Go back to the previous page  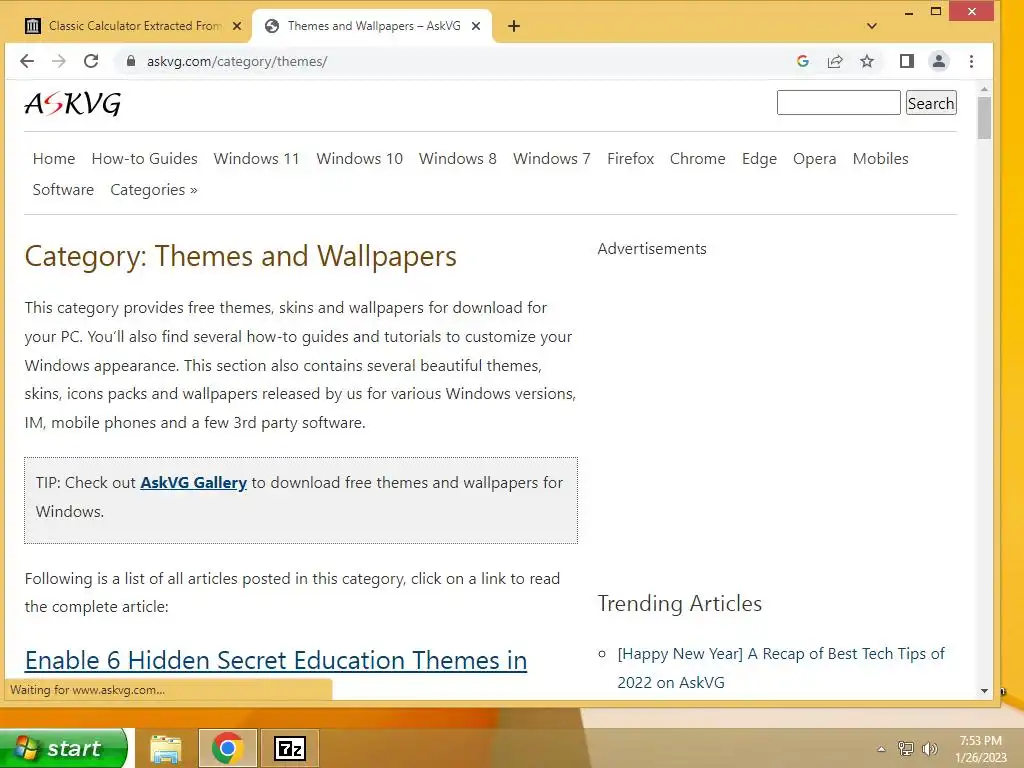pyautogui.click(x=27, y=61)
